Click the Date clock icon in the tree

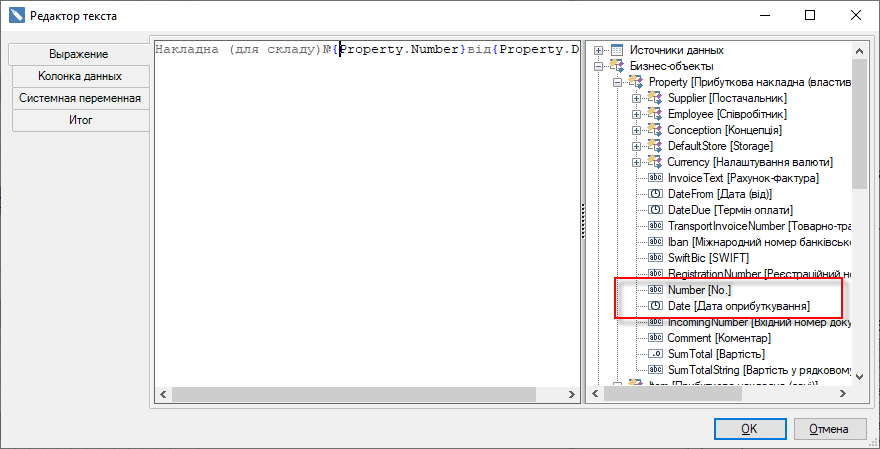[x=655, y=305]
